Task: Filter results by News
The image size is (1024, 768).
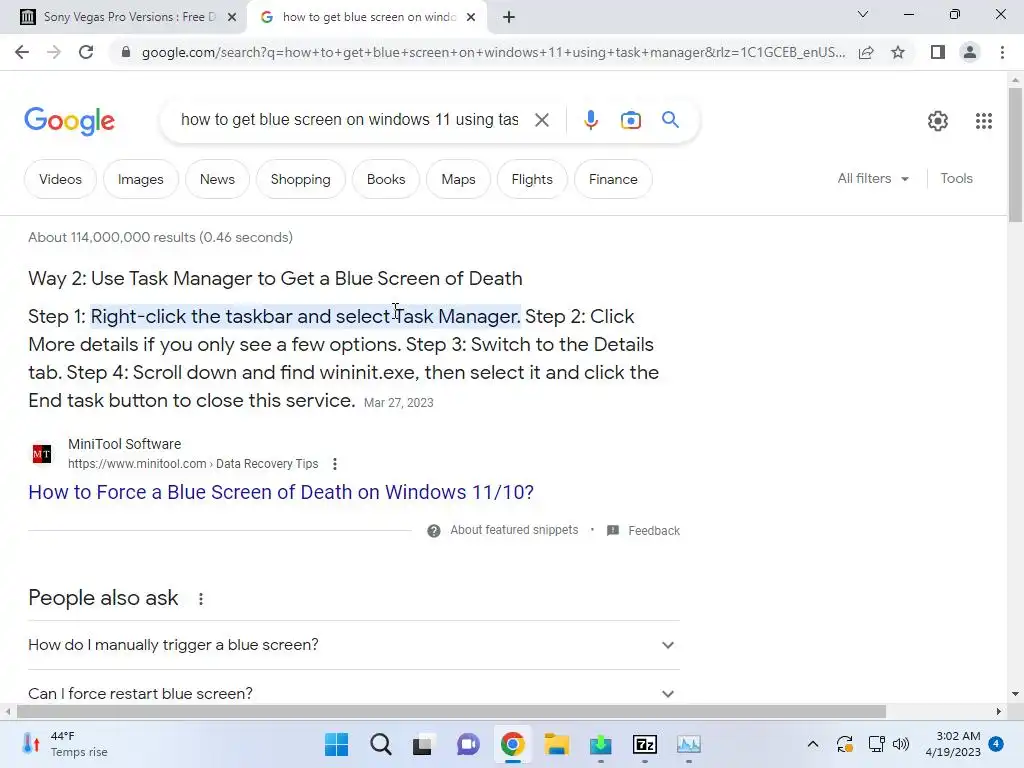Action: point(217,180)
